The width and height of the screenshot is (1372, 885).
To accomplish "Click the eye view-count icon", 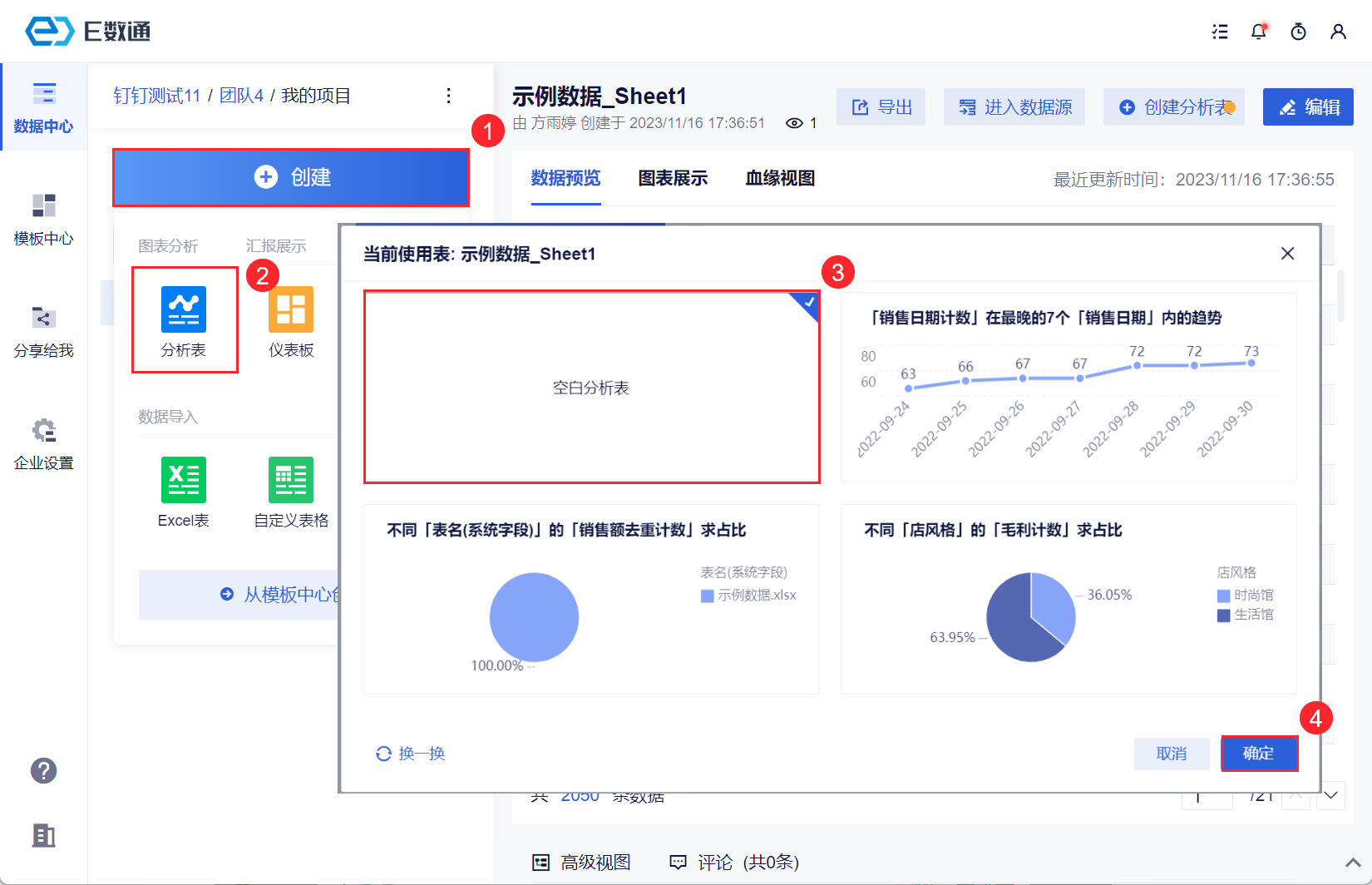I will [794, 123].
